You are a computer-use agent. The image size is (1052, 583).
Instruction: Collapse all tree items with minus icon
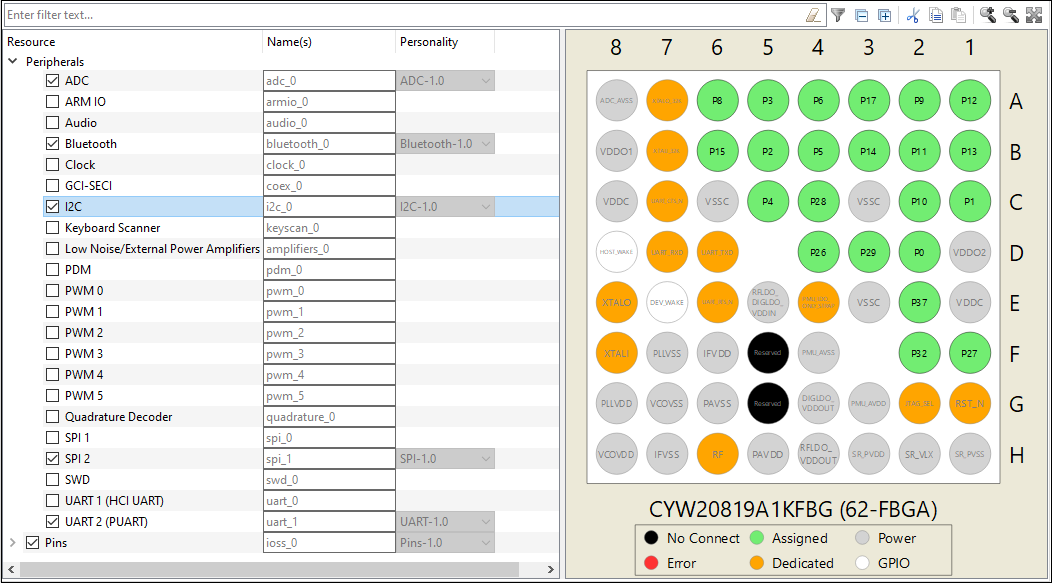pyautogui.click(x=862, y=15)
